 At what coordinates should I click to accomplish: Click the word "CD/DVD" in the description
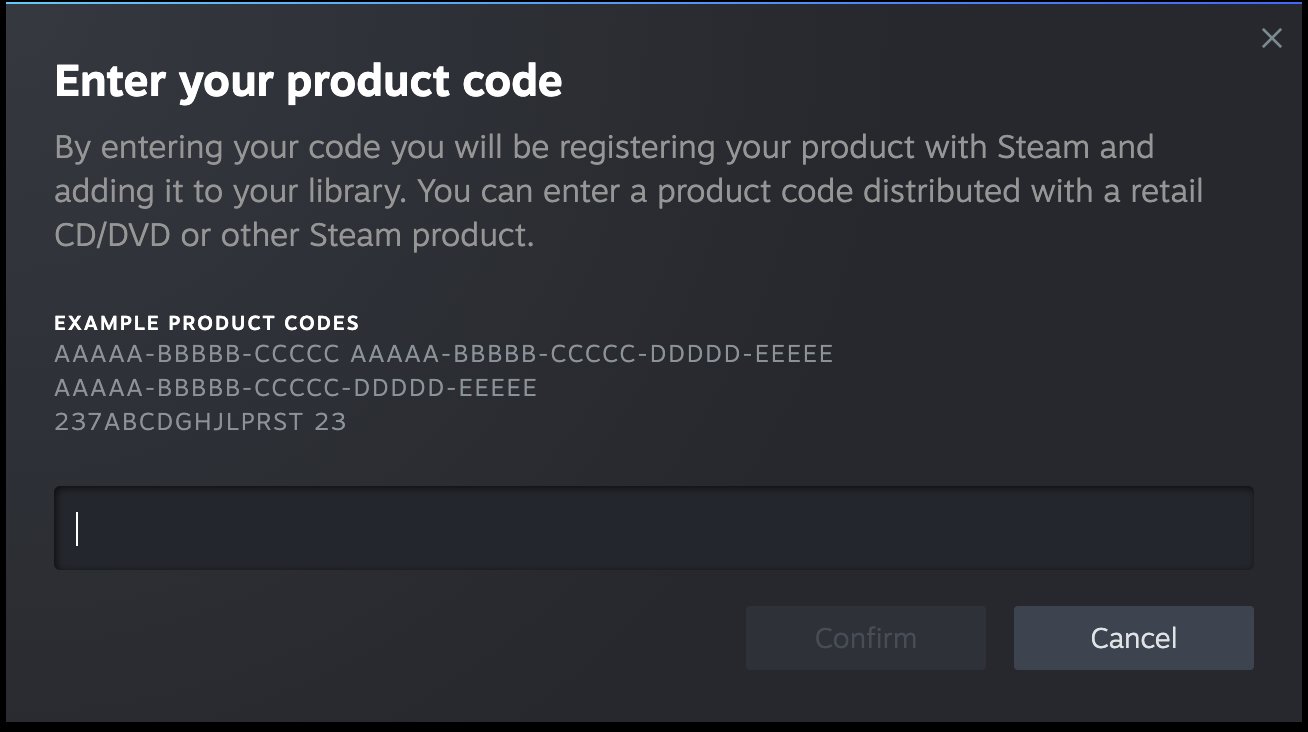pos(112,235)
